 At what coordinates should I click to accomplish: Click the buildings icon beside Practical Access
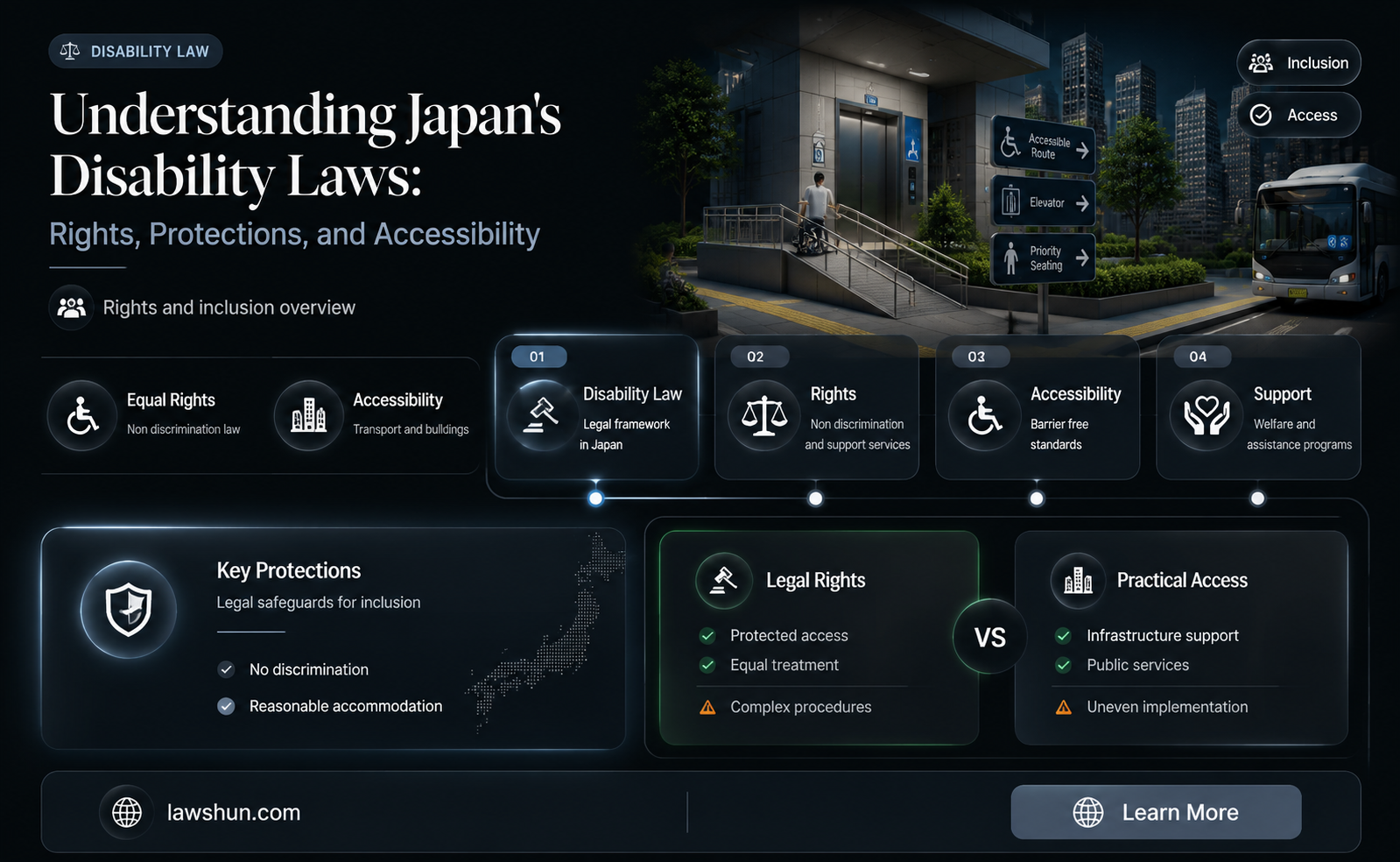[1079, 581]
